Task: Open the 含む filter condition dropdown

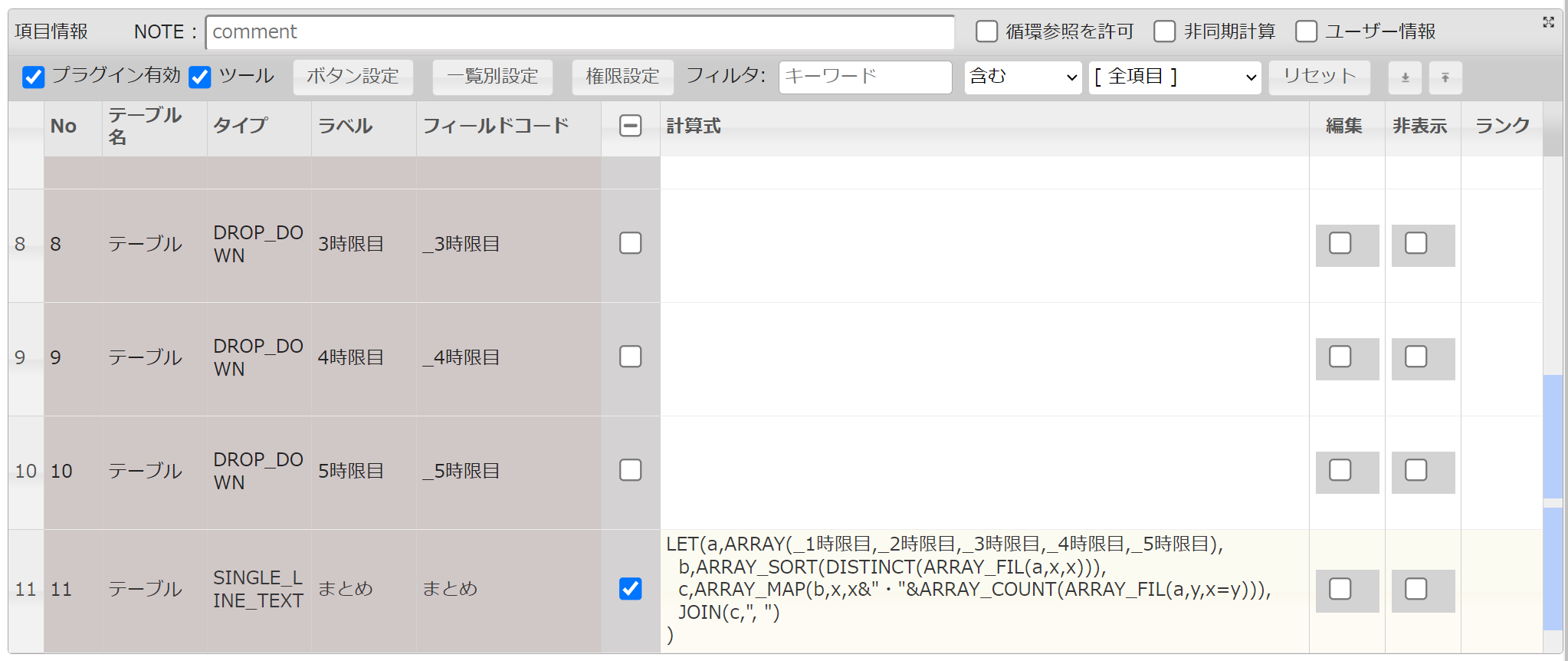Action: [1023, 77]
